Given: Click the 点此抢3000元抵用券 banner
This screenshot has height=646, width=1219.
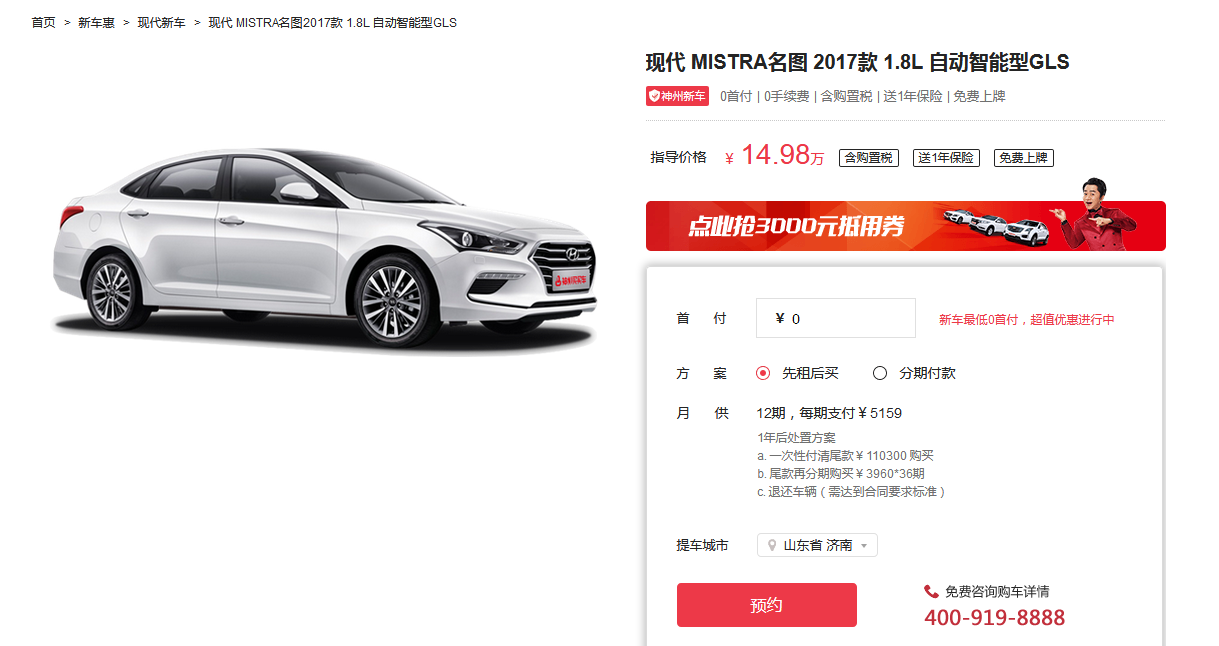Looking at the screenshot, I should 905,226.
